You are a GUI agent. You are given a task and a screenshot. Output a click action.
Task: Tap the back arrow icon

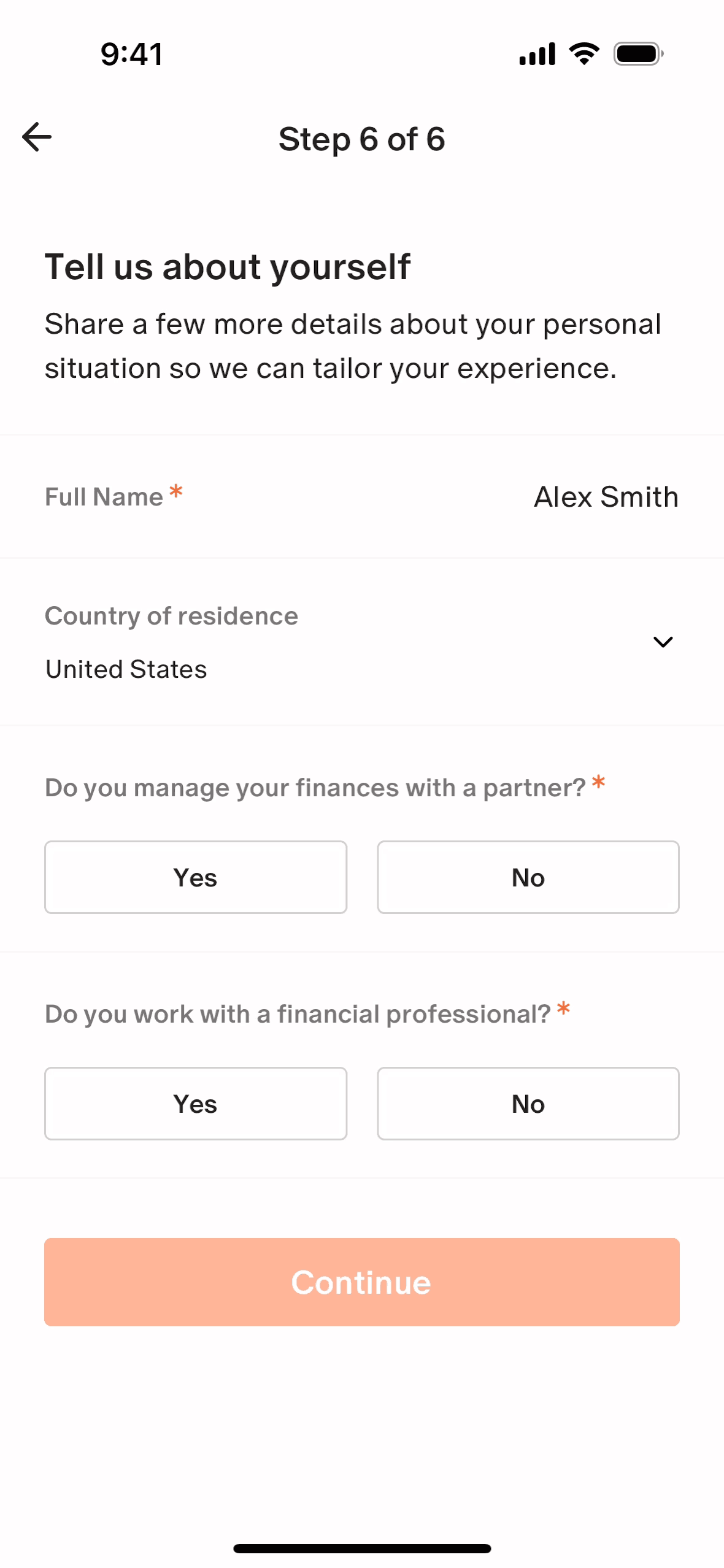tap(37, 137)
